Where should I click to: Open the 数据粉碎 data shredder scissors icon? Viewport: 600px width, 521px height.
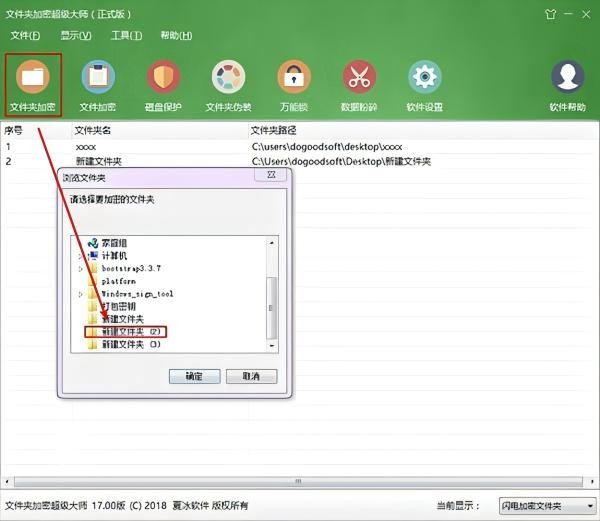359,79
